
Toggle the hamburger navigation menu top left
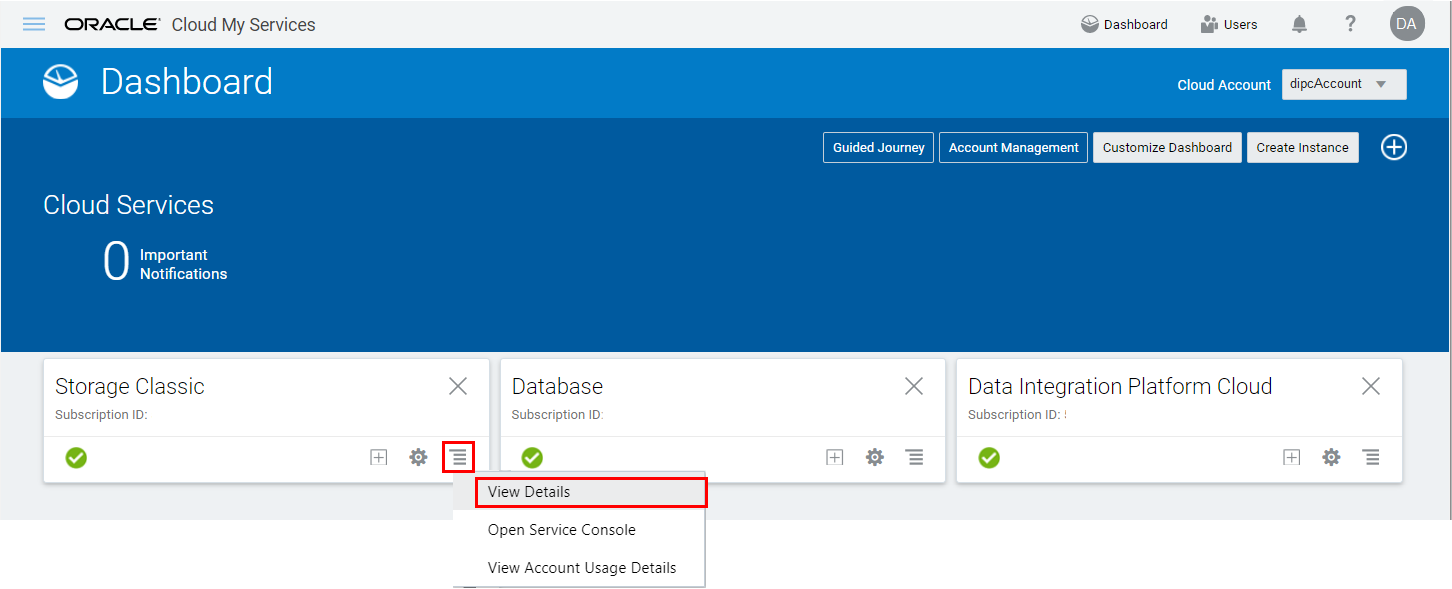[33, 24]
